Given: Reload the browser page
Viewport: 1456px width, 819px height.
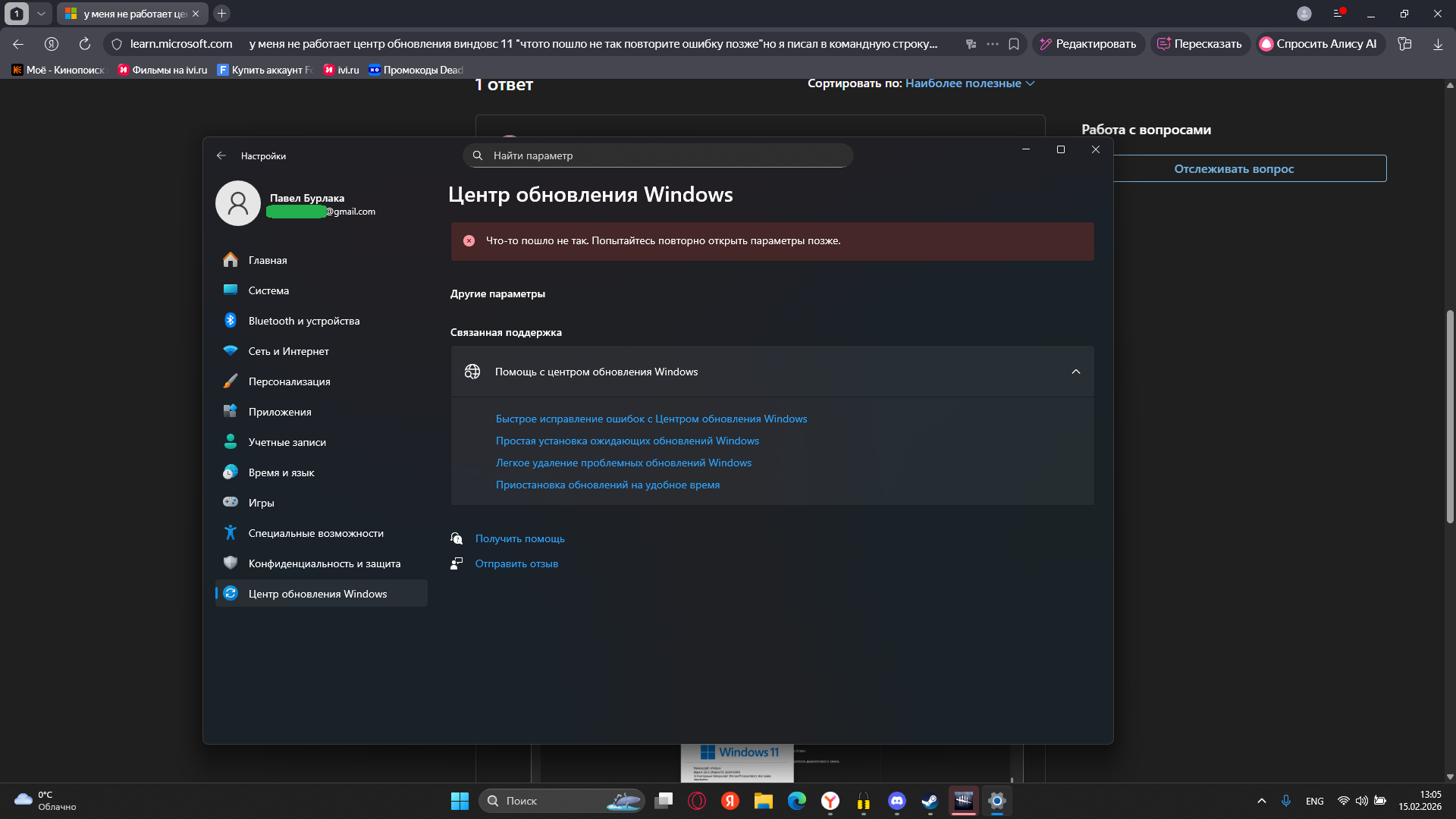Looking at the screenshot, I should pos(85,44).
